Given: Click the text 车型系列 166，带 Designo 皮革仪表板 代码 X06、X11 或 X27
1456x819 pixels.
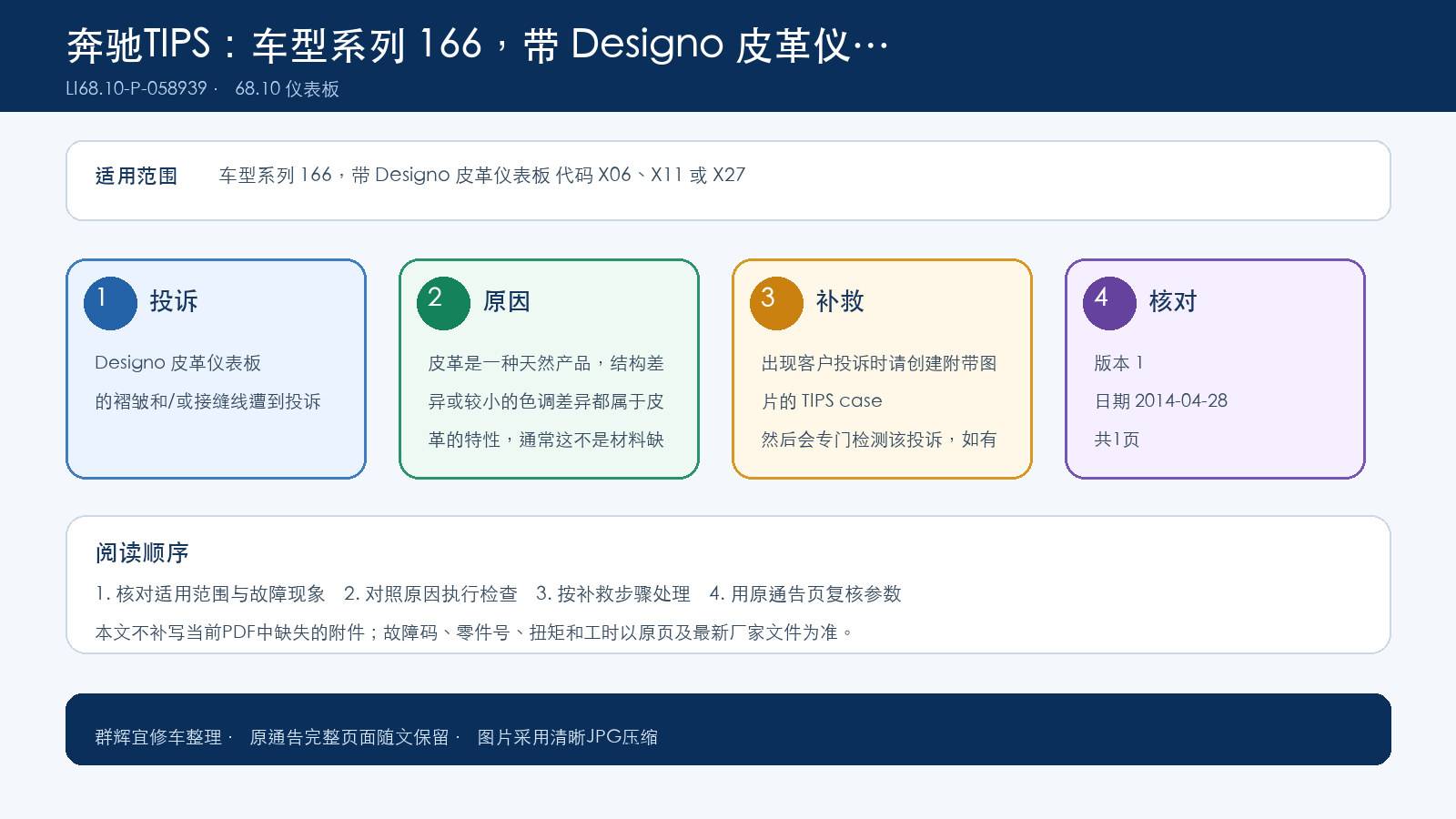Looking at the screenshot, I should [482, 175].
